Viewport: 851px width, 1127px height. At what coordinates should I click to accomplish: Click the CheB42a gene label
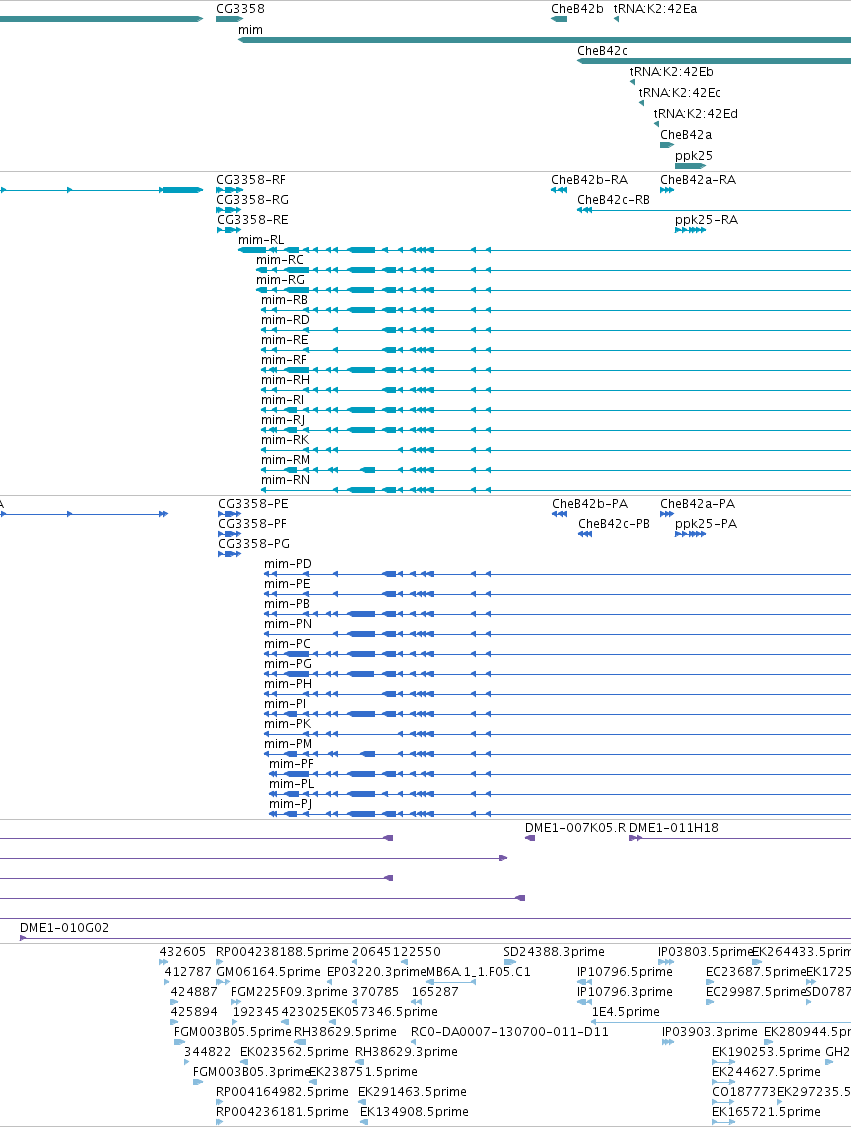click(686, 134)
